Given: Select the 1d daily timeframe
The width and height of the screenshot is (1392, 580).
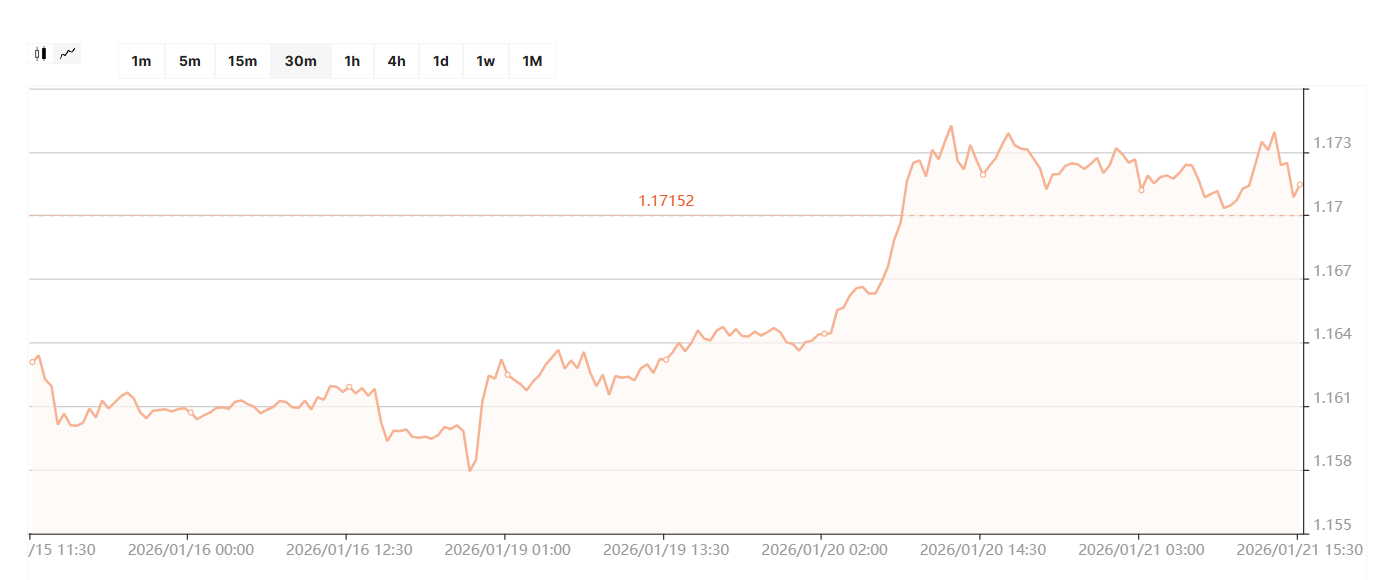Looking at the screenshot, I should point(440,61).
